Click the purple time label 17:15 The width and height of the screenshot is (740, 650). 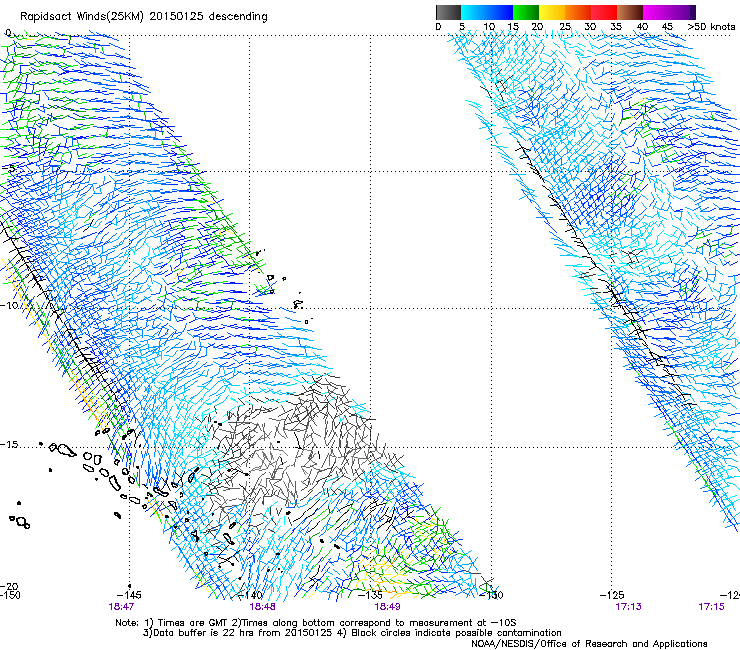pos(711,607)
